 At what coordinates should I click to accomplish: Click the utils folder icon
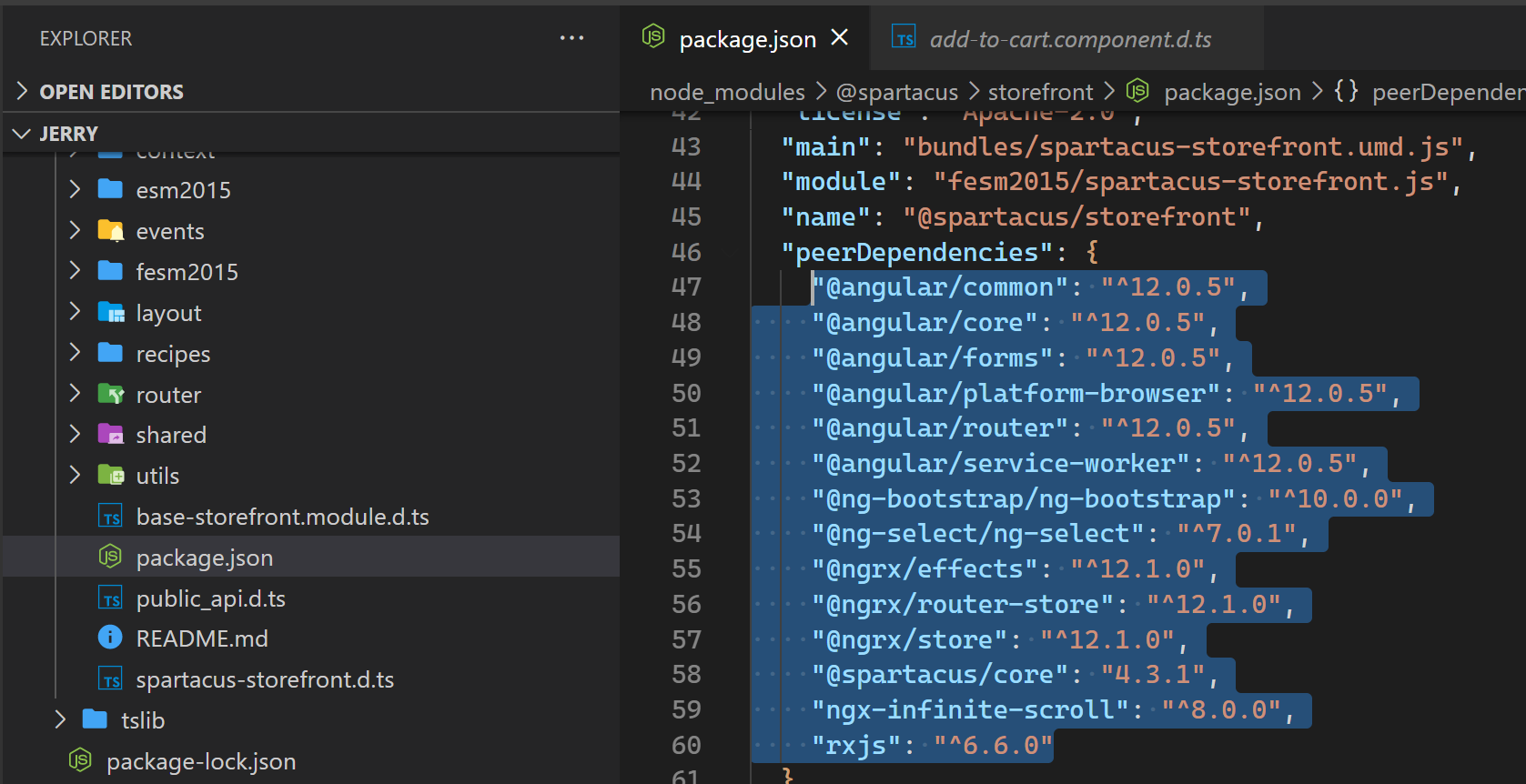click(x=110, y=476)
